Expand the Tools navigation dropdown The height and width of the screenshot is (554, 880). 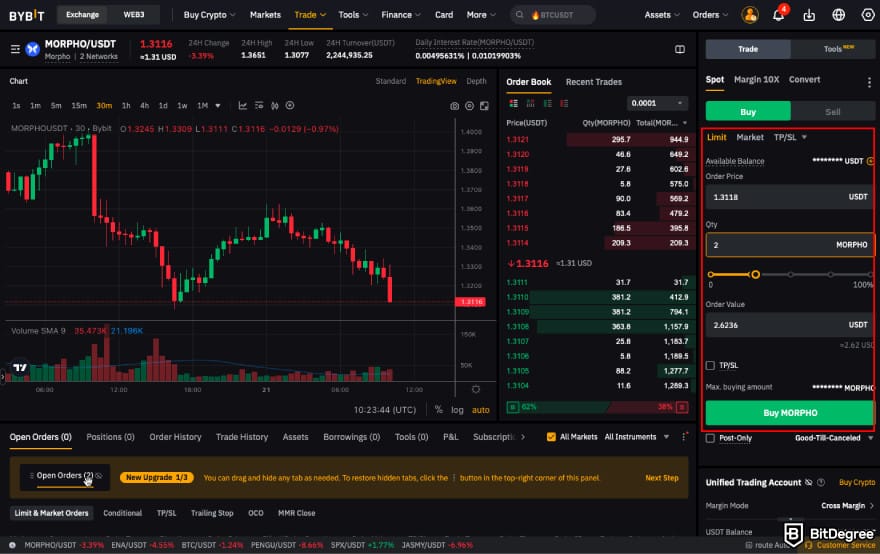[353, 15]
